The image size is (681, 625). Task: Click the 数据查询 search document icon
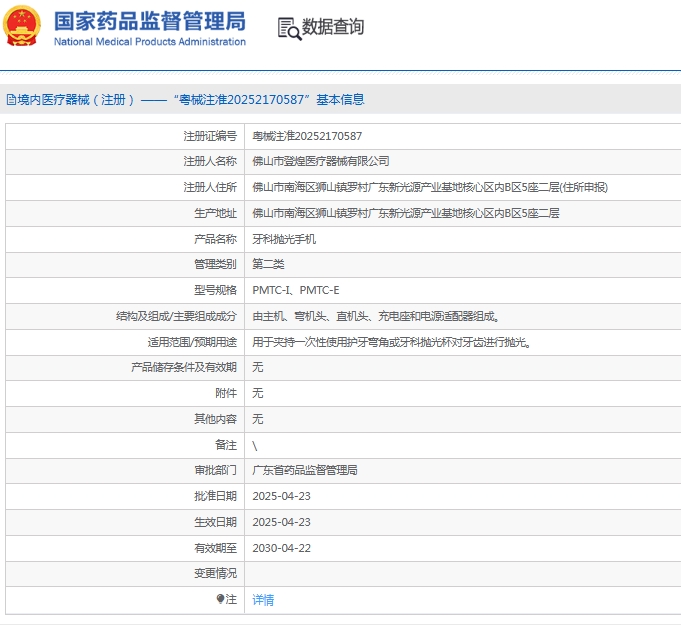tap(289, 29)
